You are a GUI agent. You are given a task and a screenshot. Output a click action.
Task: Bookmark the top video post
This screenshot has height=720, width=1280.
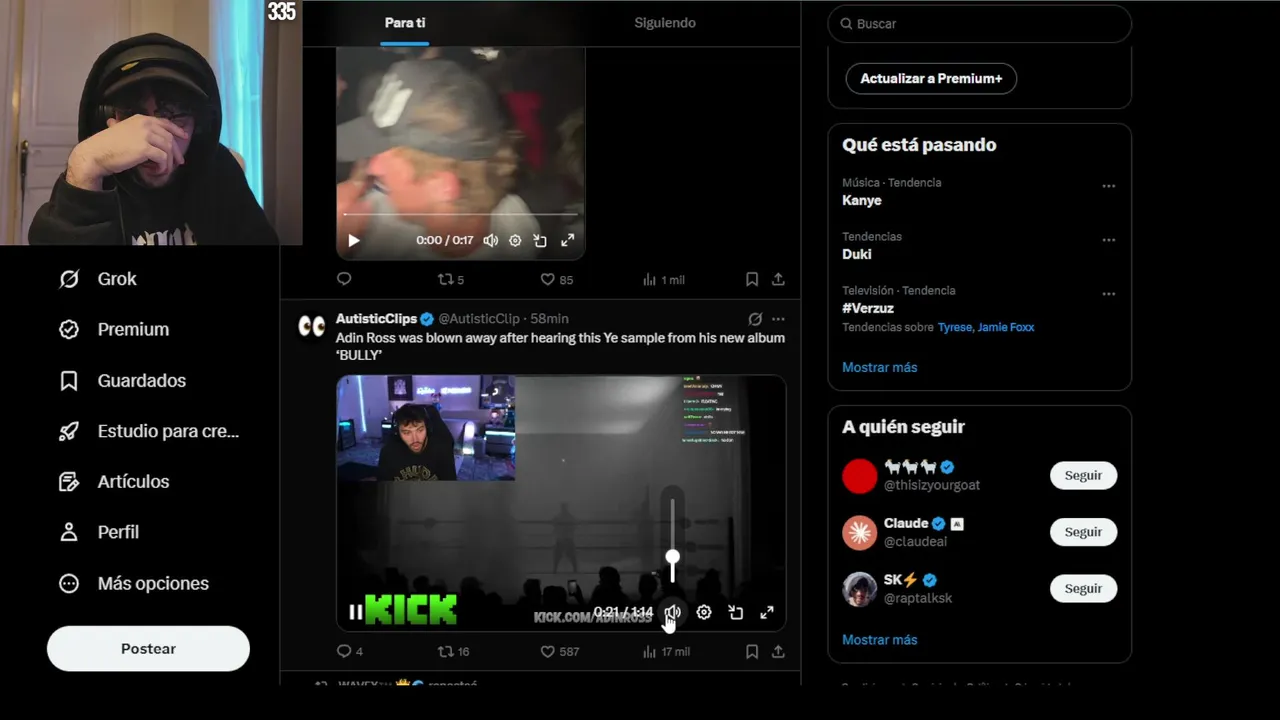click(x=752, y=279)
